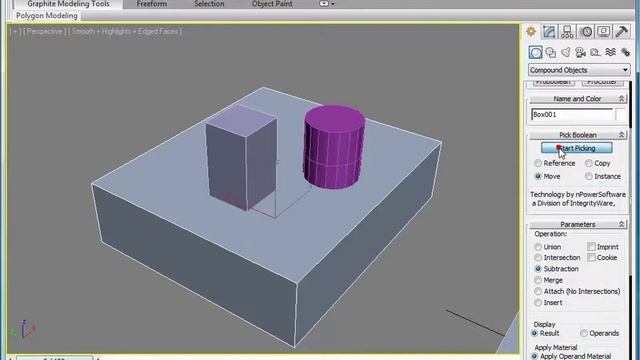Click the Box001 object name field
The width and height of the screenshot is (640, 360).
572,115
